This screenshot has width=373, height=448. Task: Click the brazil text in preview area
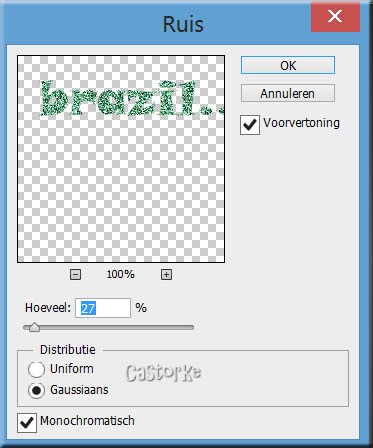132,98
